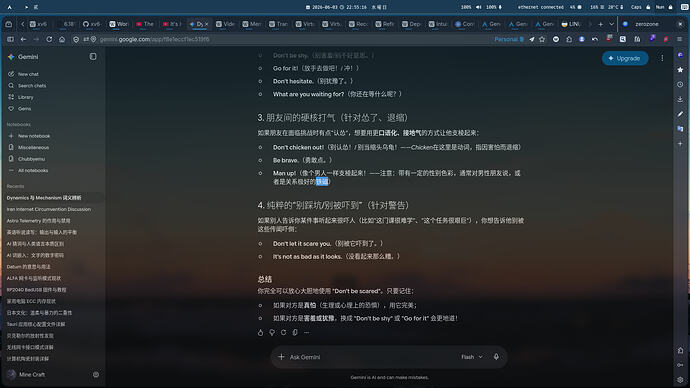Open the RP2040 BadUSB chat
This screenshot has width=690, height=388.
point(36,290)
